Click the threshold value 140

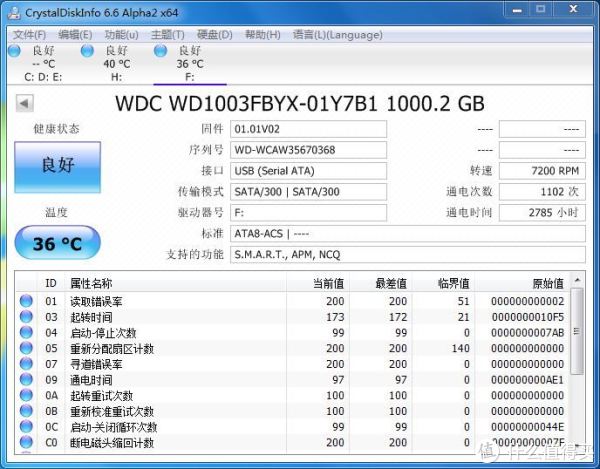pyautogui.click(x=460, y=348)
